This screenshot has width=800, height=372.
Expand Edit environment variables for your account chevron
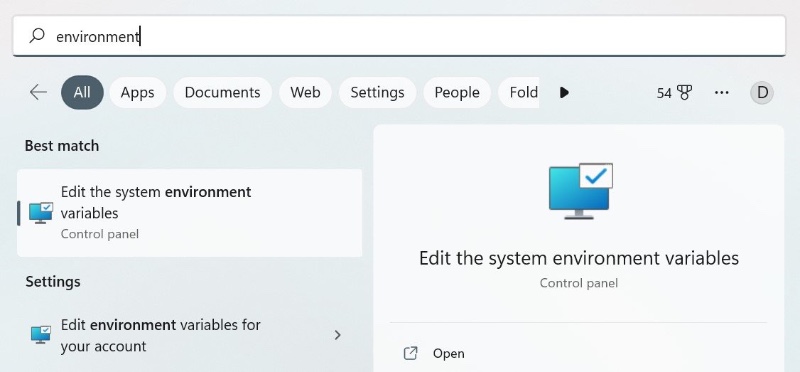point(337,335)
